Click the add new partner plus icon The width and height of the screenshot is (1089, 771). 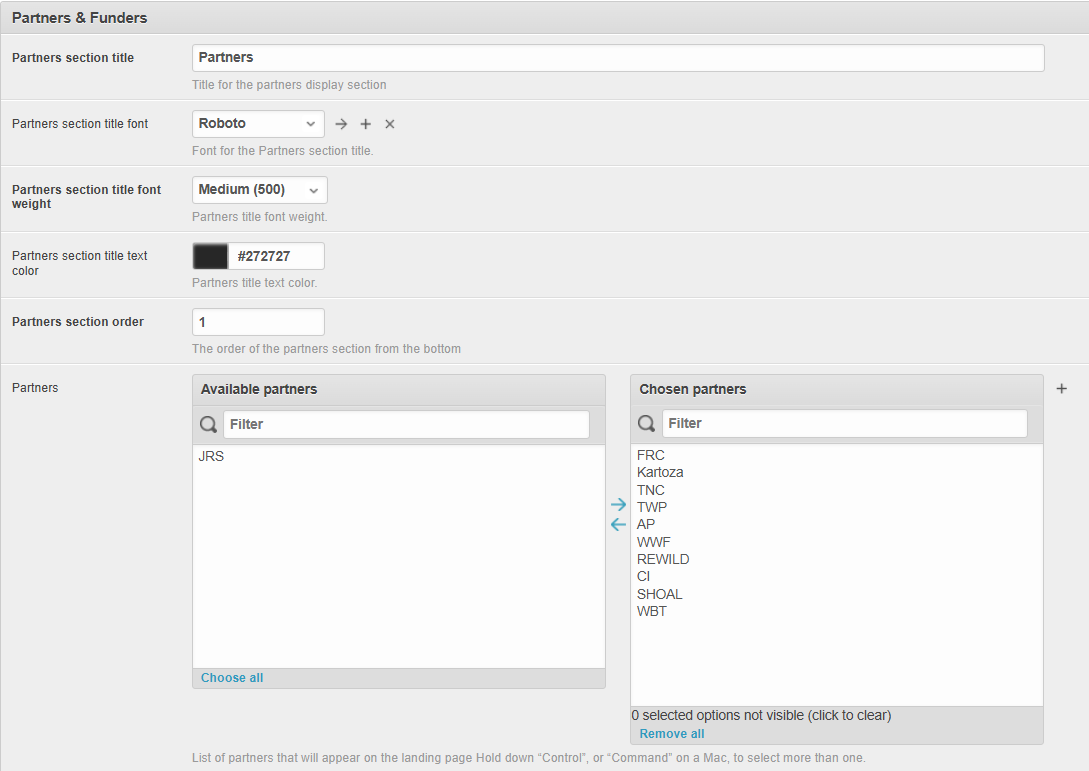pyautogui.click(x=1062, y=389)
